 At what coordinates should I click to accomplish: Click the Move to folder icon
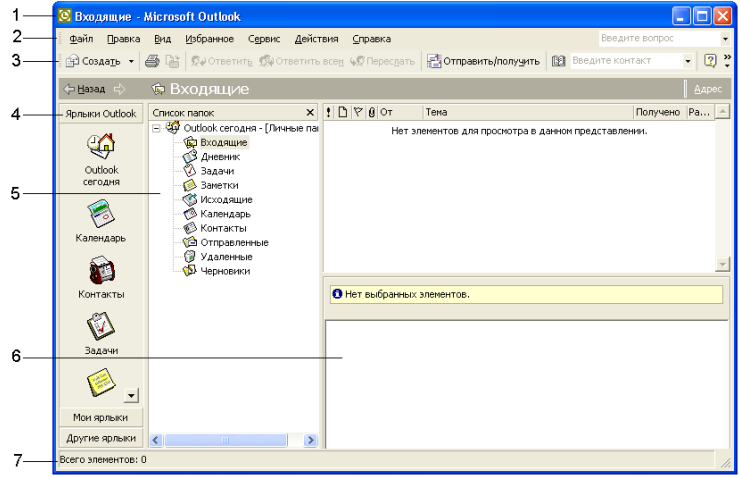coord(172,61)
